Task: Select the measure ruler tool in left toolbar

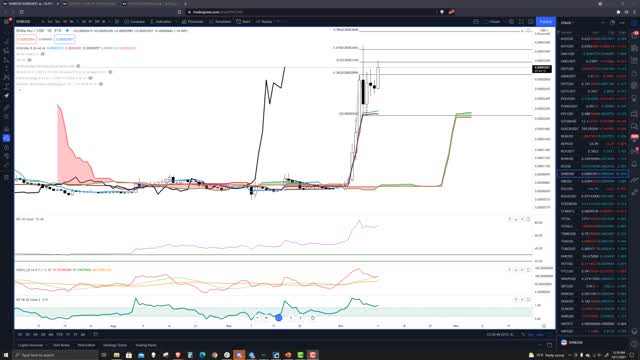Action: coord(7,108)
